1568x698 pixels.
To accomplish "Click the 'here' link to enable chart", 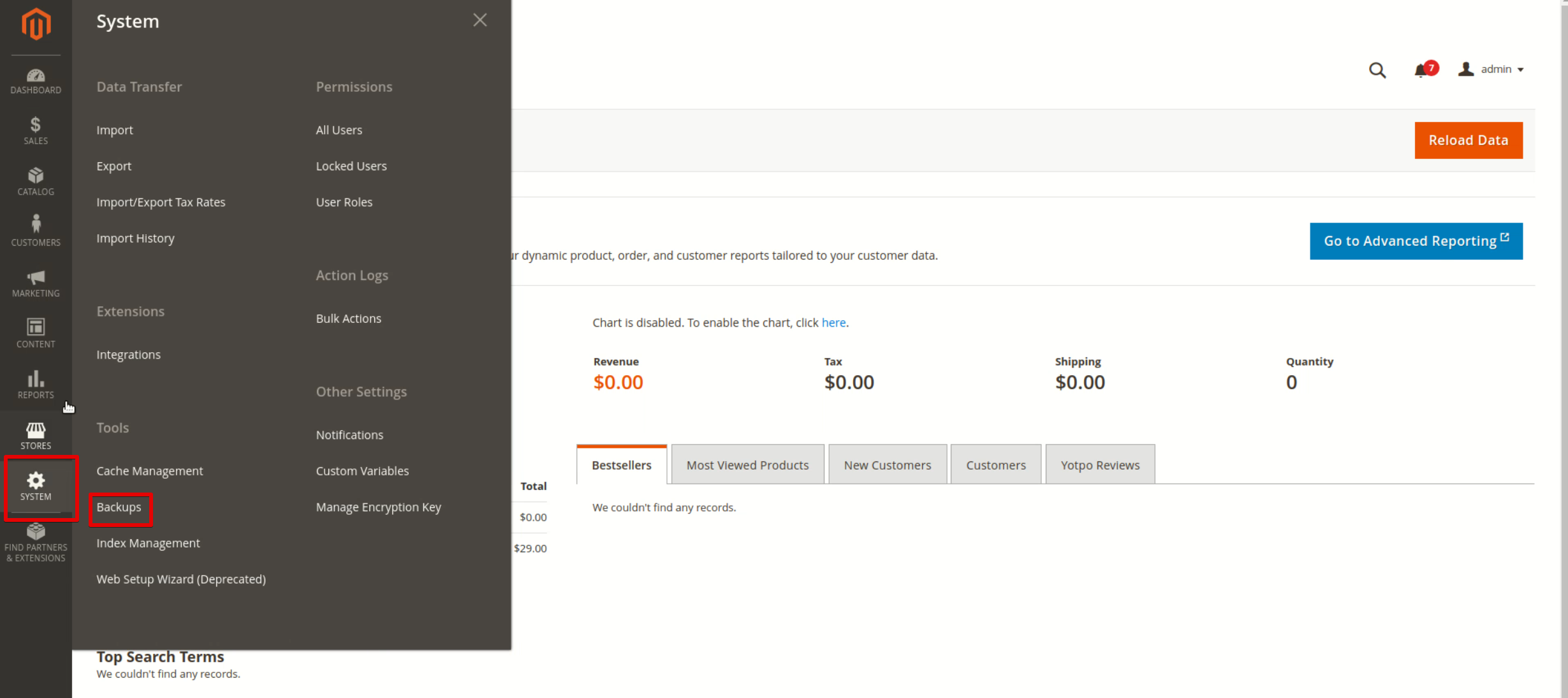I will click(833, 323).
